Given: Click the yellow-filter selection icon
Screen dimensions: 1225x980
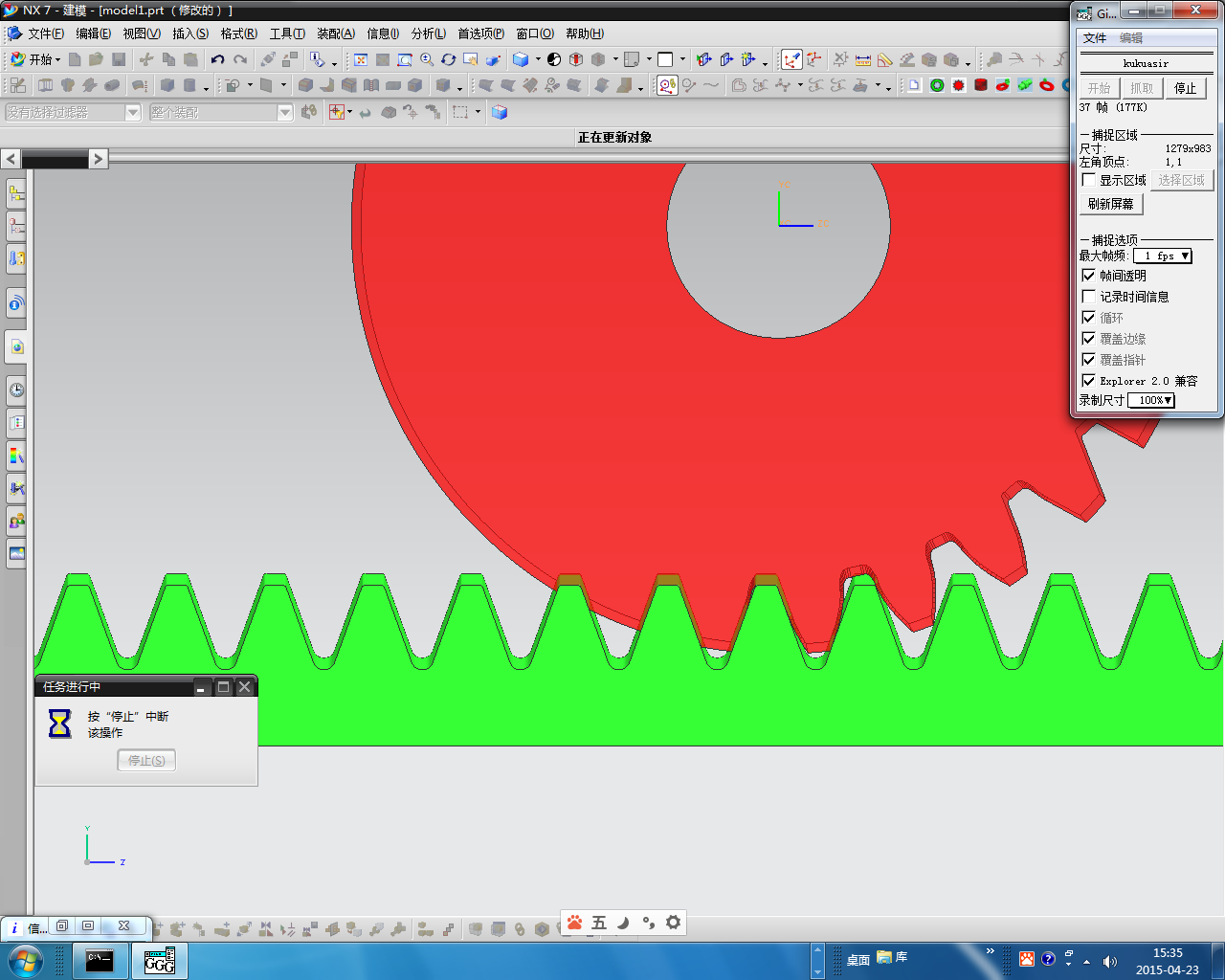Looking at the screenshot, I should pos(336,112).
